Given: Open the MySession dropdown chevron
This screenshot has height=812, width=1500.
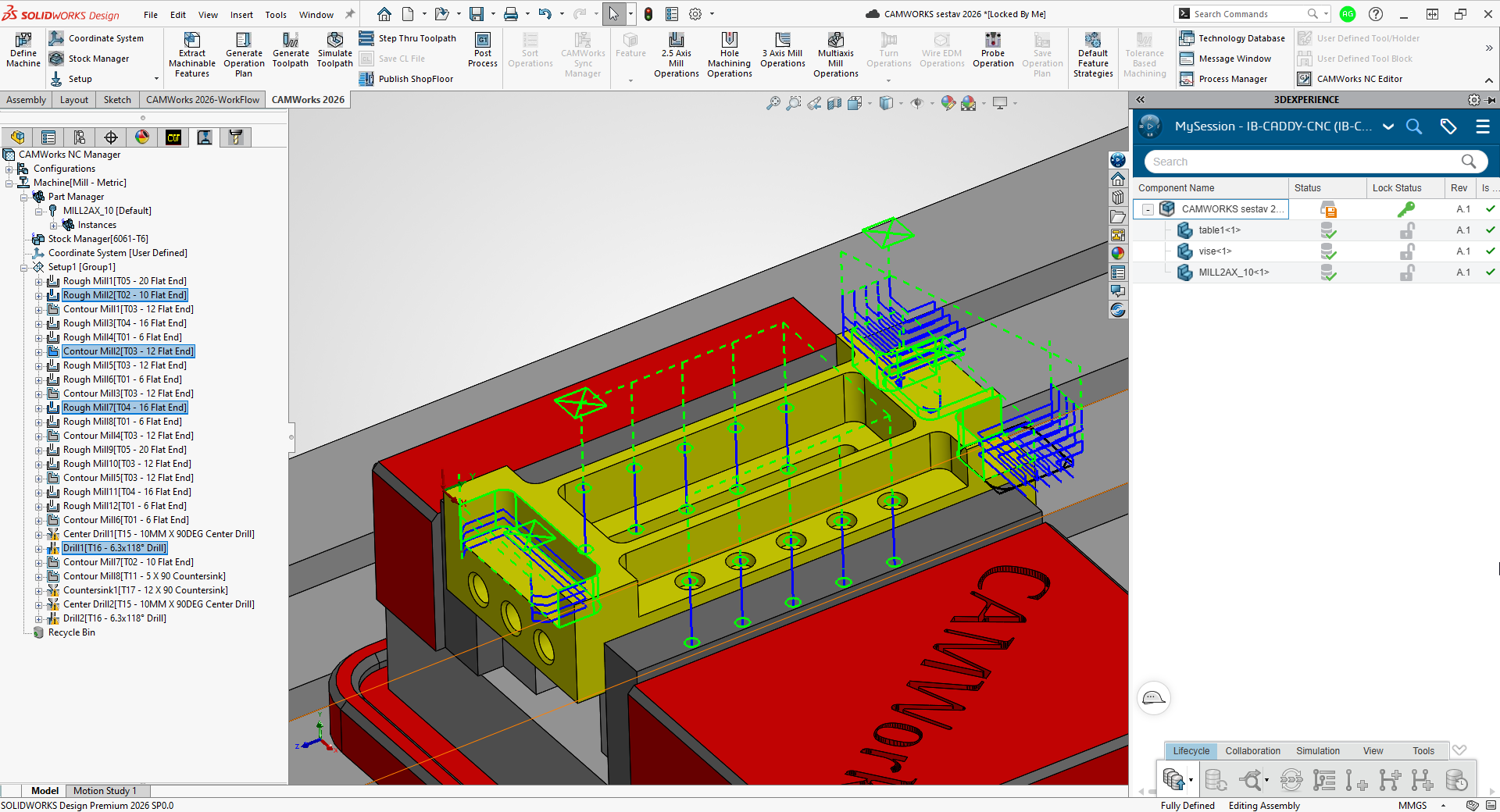Looking at the screenshot, I should coord(1388,126).
